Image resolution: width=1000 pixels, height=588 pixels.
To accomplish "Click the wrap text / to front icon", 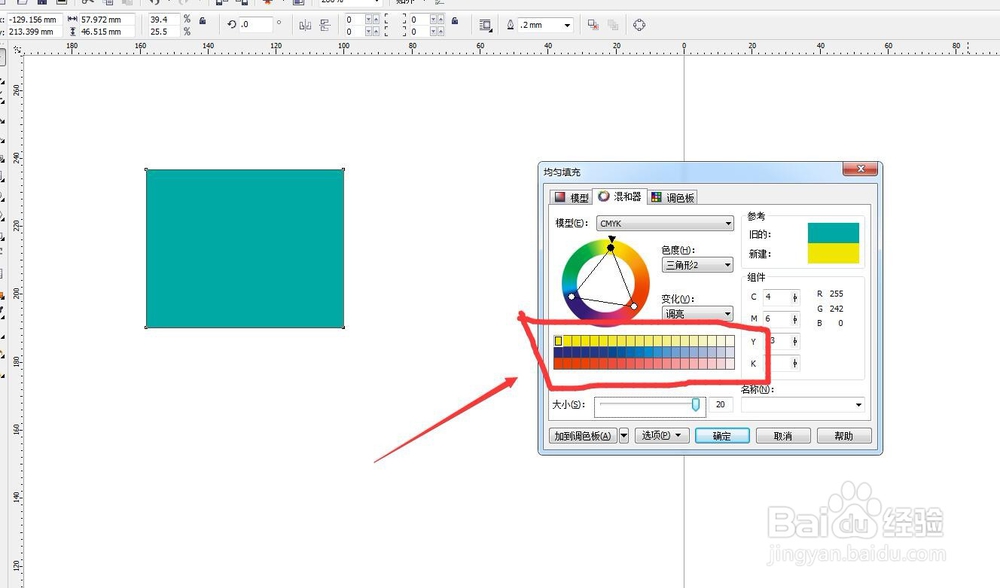I will [x=485, y=25].
